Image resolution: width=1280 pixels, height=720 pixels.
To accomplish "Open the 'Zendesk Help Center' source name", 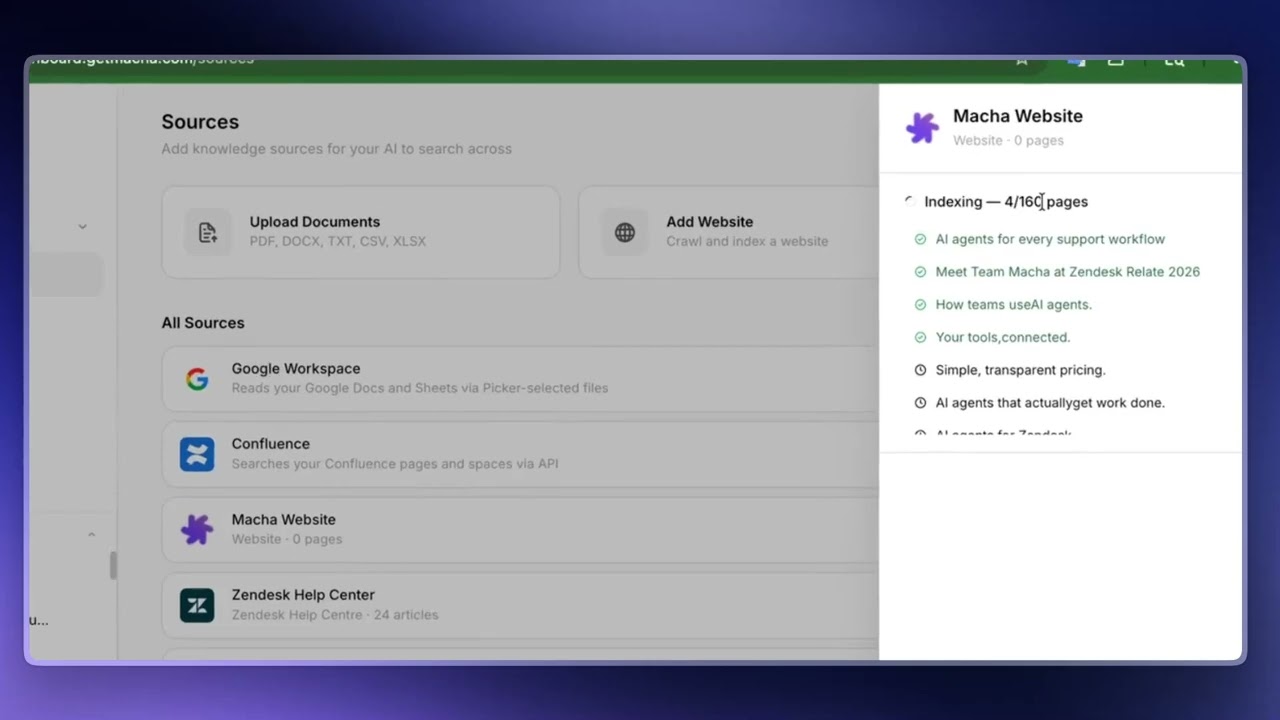I will (x=303, y=595).
